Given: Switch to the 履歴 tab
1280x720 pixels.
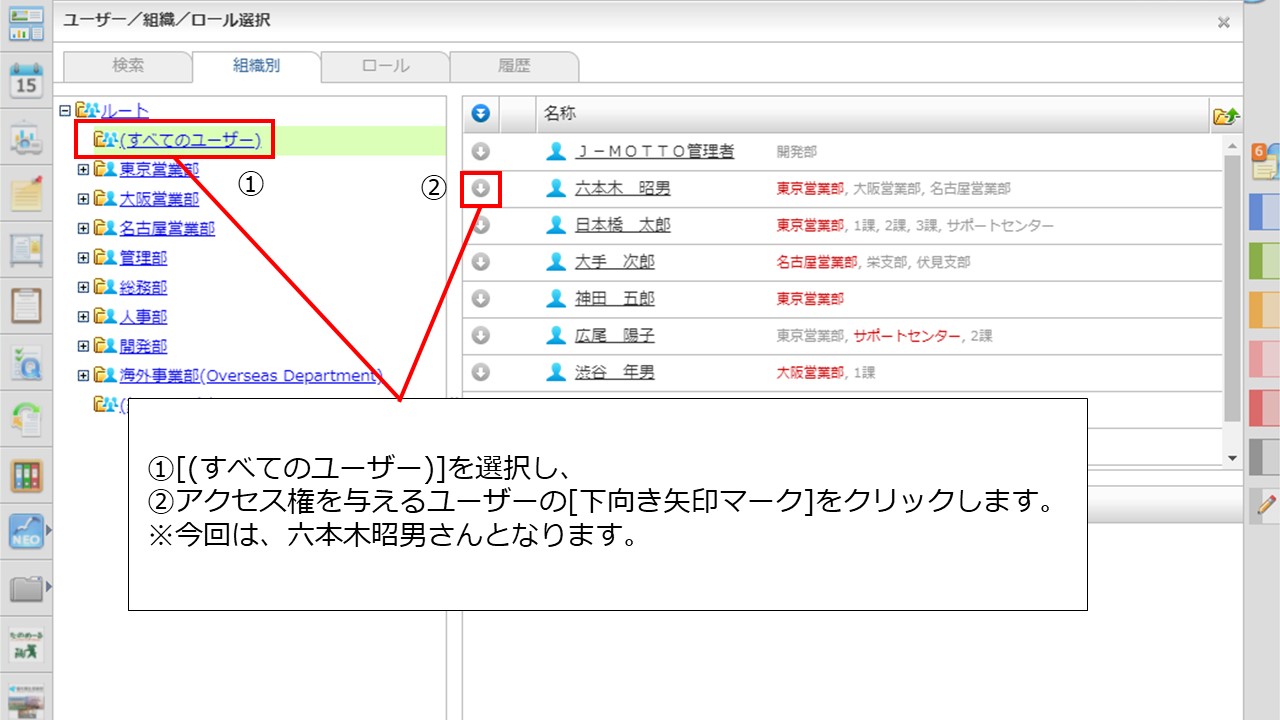Looking at the screenshot, I should click(514, 66).
